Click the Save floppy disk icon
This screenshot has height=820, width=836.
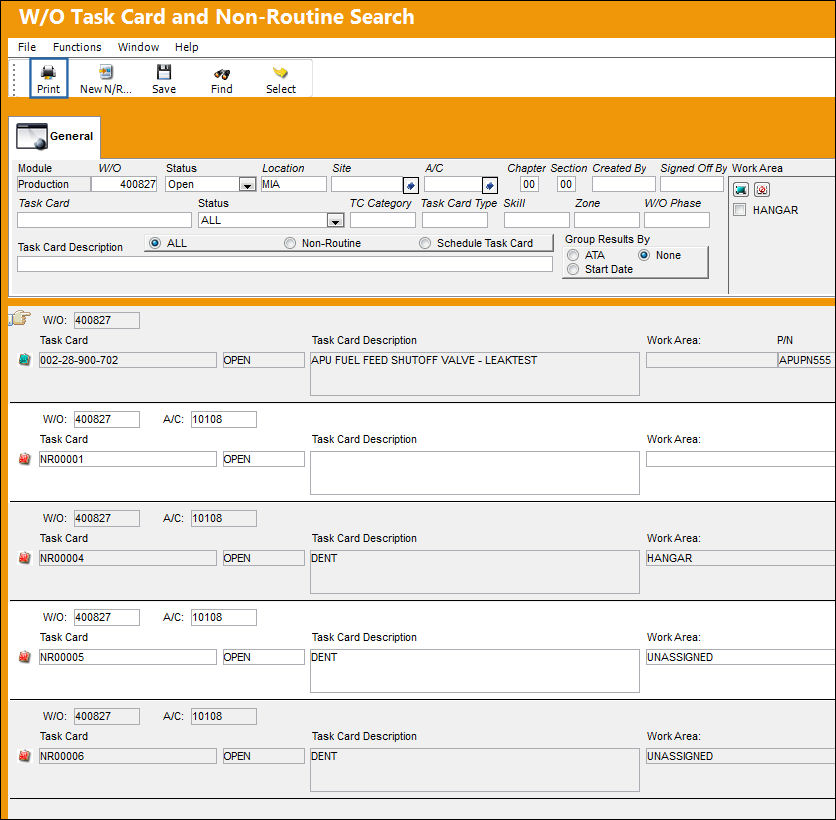tap(164, 78)
